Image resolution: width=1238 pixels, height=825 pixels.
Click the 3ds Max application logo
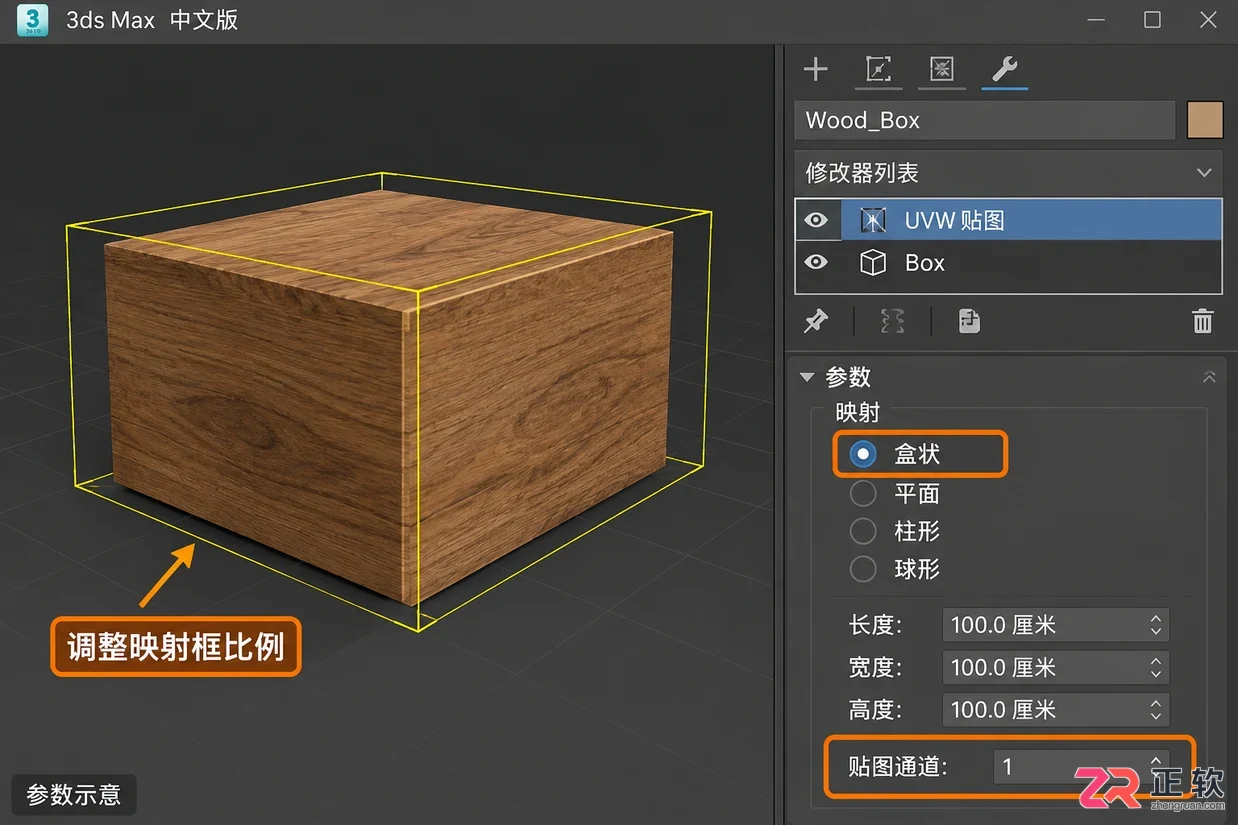click(x=33, y=20)
